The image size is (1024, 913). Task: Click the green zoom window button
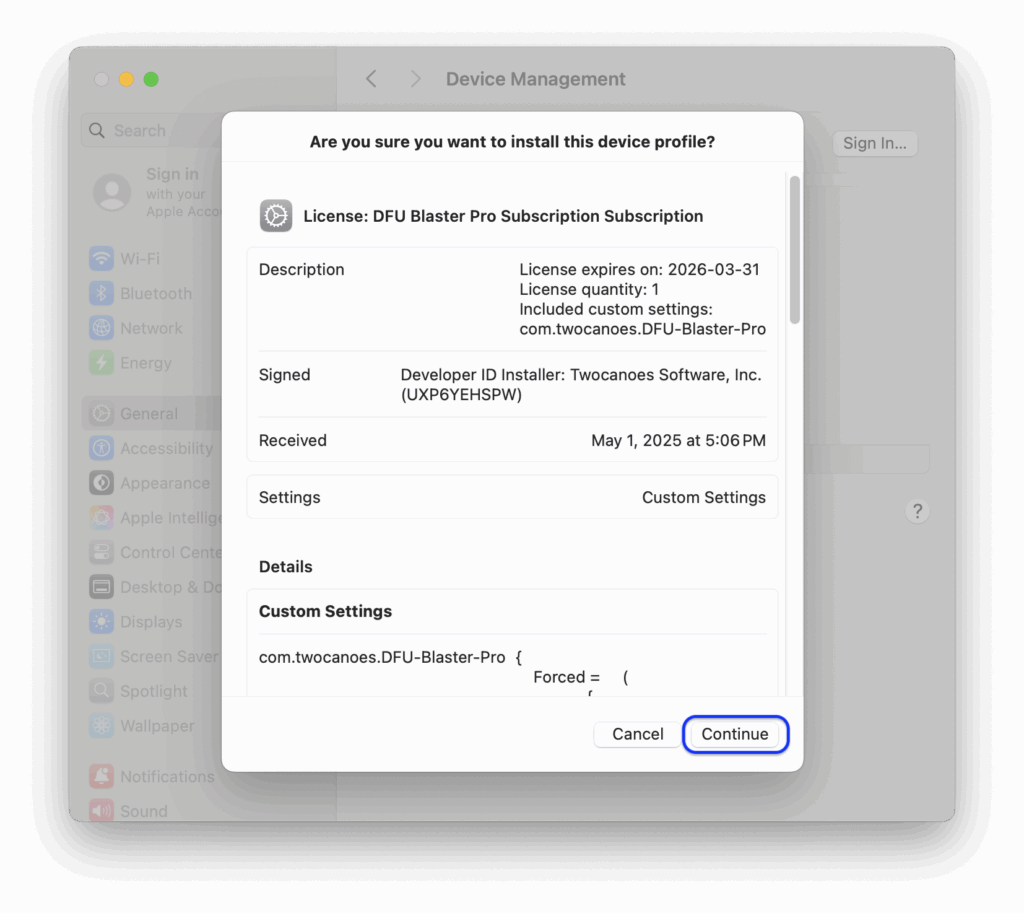click(151, 79)
